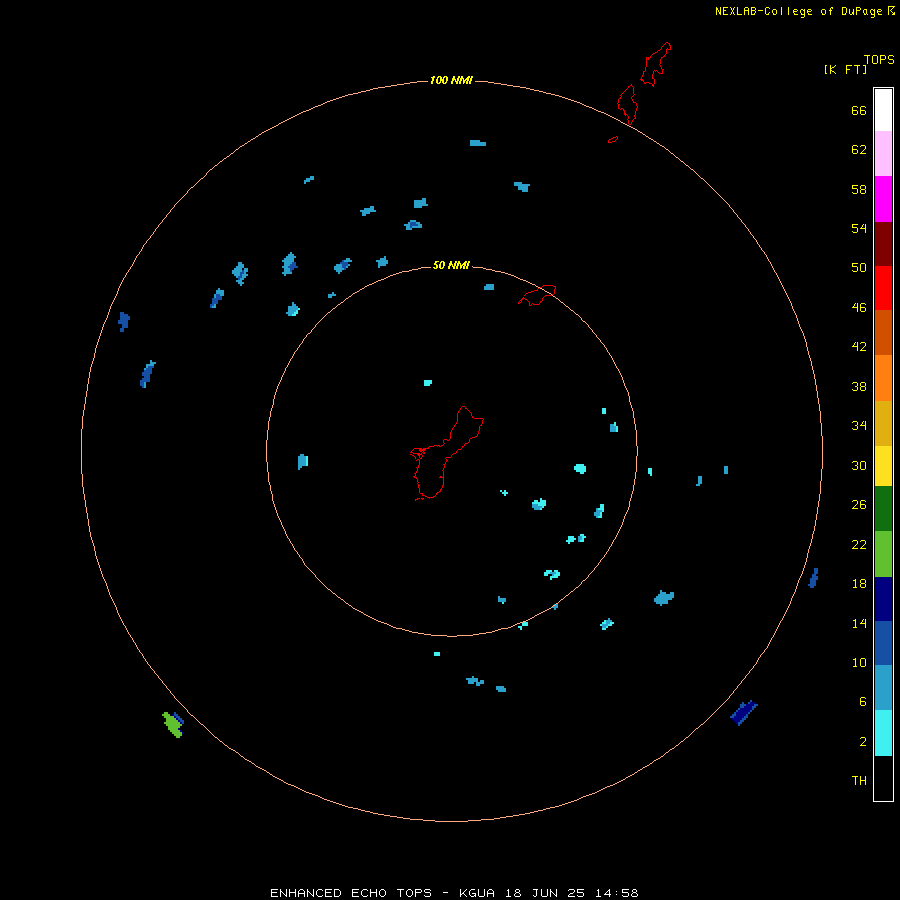This screenshot has height=900, width=900.
Task: Select the light pink legend swatch
Action: [883, 153]
